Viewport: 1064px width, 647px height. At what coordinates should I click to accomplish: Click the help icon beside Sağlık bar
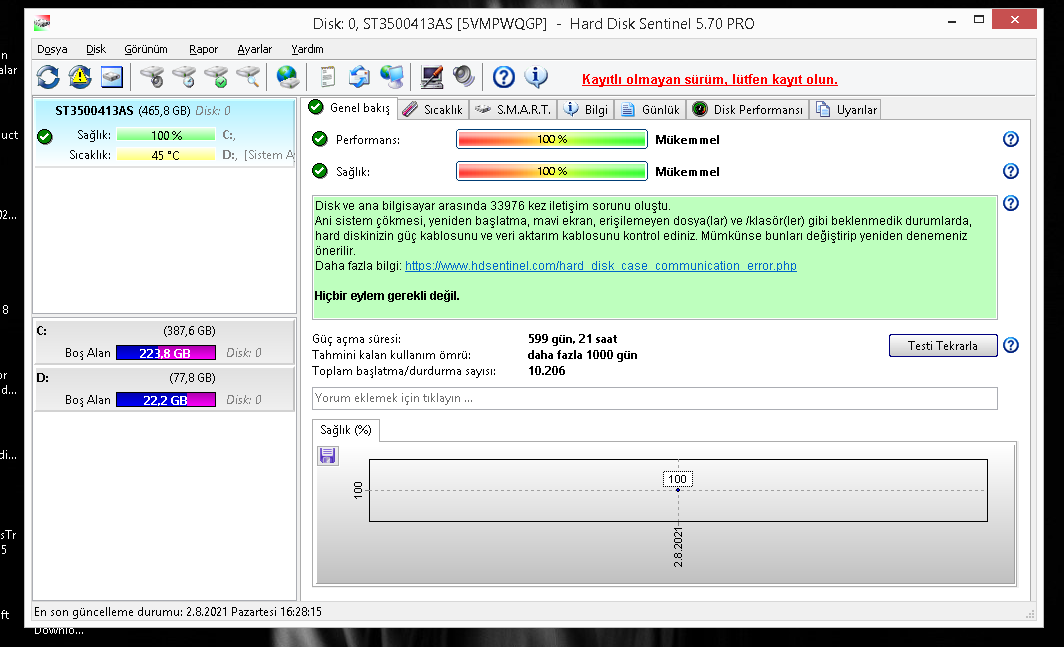click(1010, 171)
